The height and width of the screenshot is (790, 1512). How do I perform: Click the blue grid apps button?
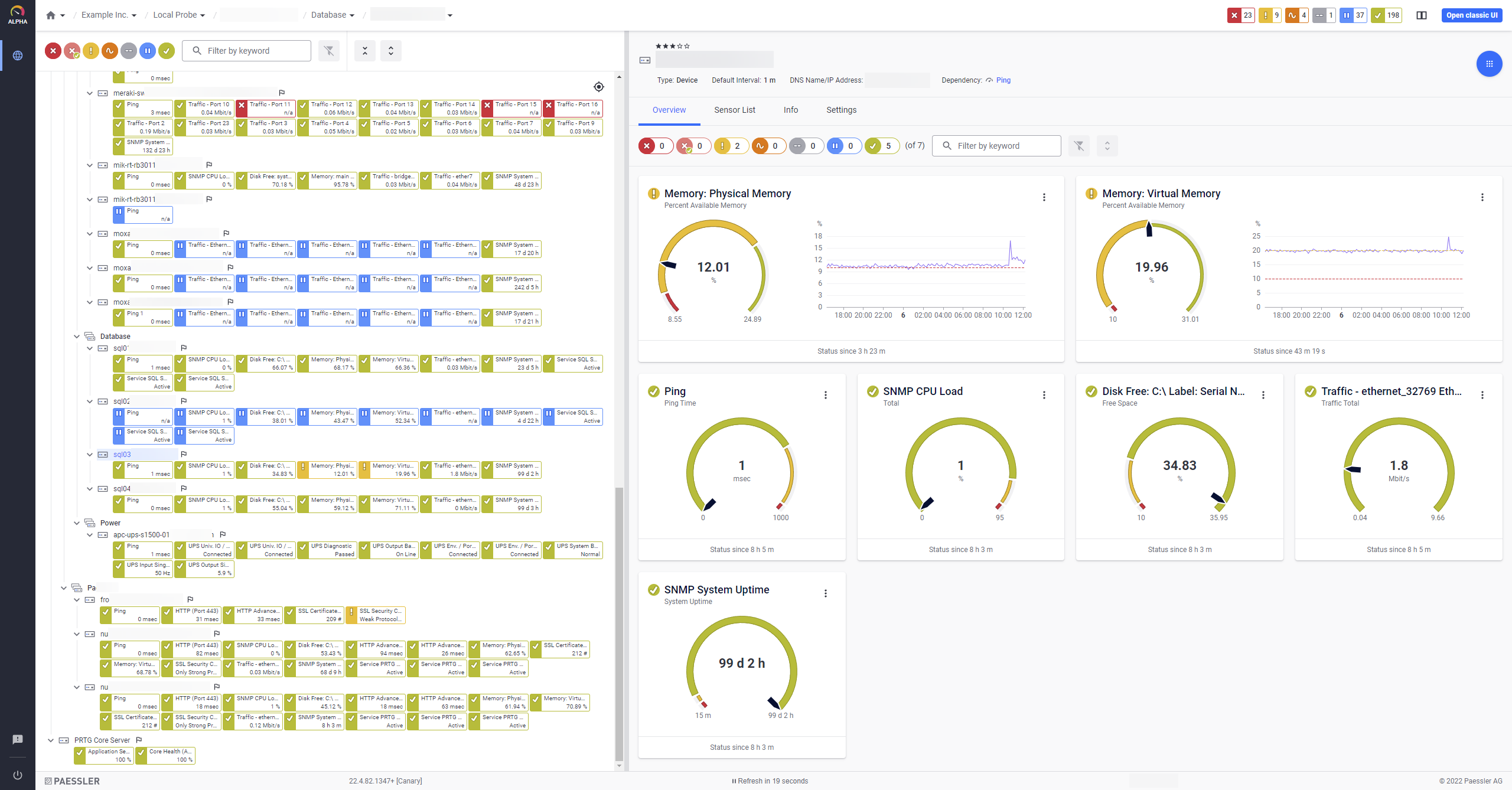pos(1489,64)
